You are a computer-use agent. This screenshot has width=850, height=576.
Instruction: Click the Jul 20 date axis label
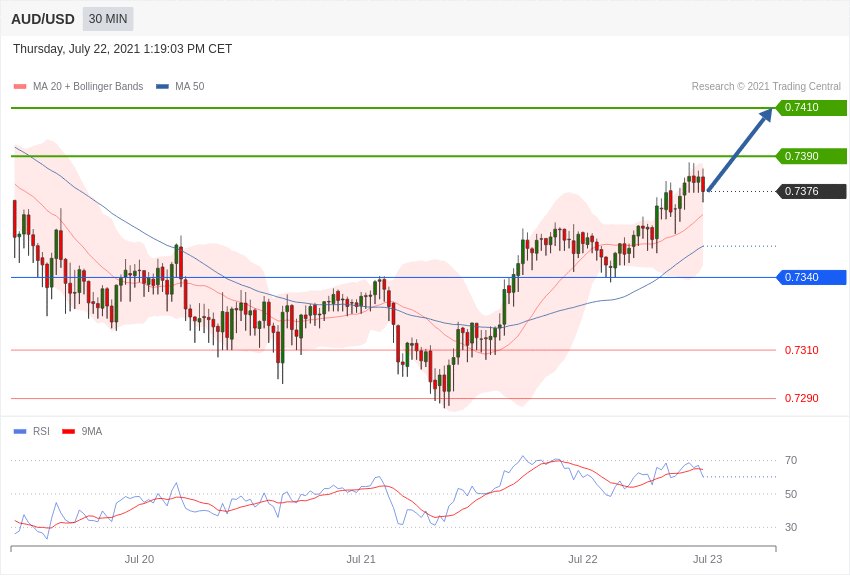(139, 559)
